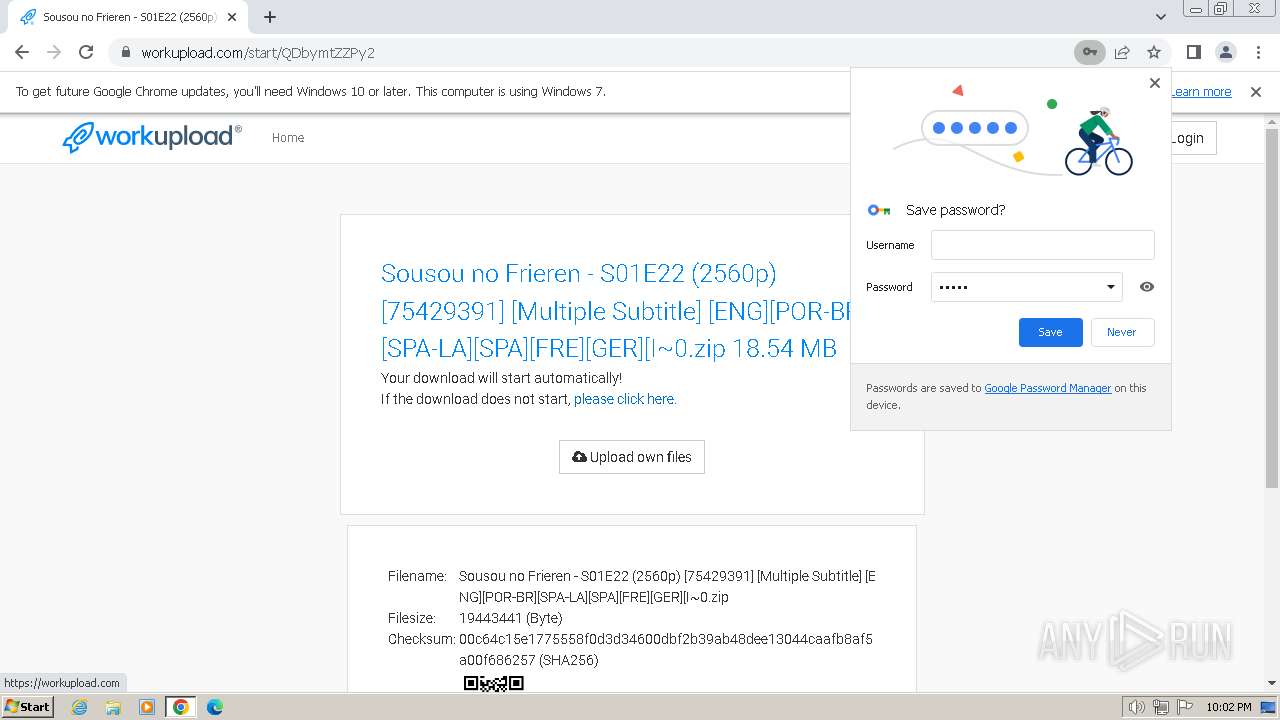Open the Chrome profile avatar
Screen dimensions: 1280x720
tap(1225, 52)
